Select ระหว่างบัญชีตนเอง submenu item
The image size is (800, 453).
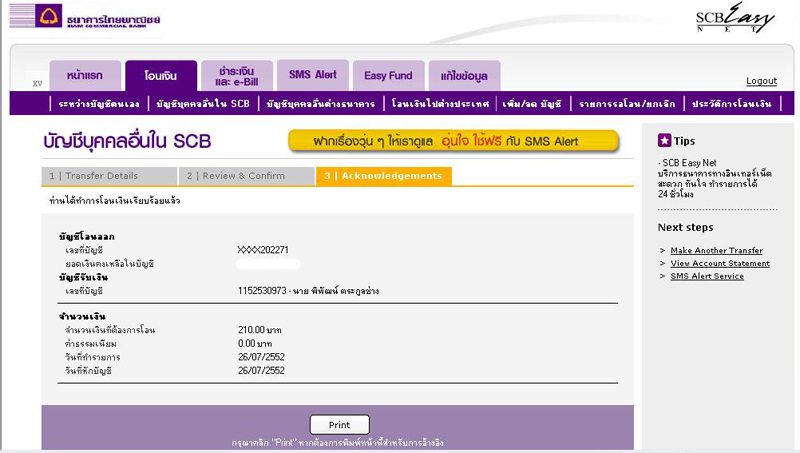tap(99, 104)
